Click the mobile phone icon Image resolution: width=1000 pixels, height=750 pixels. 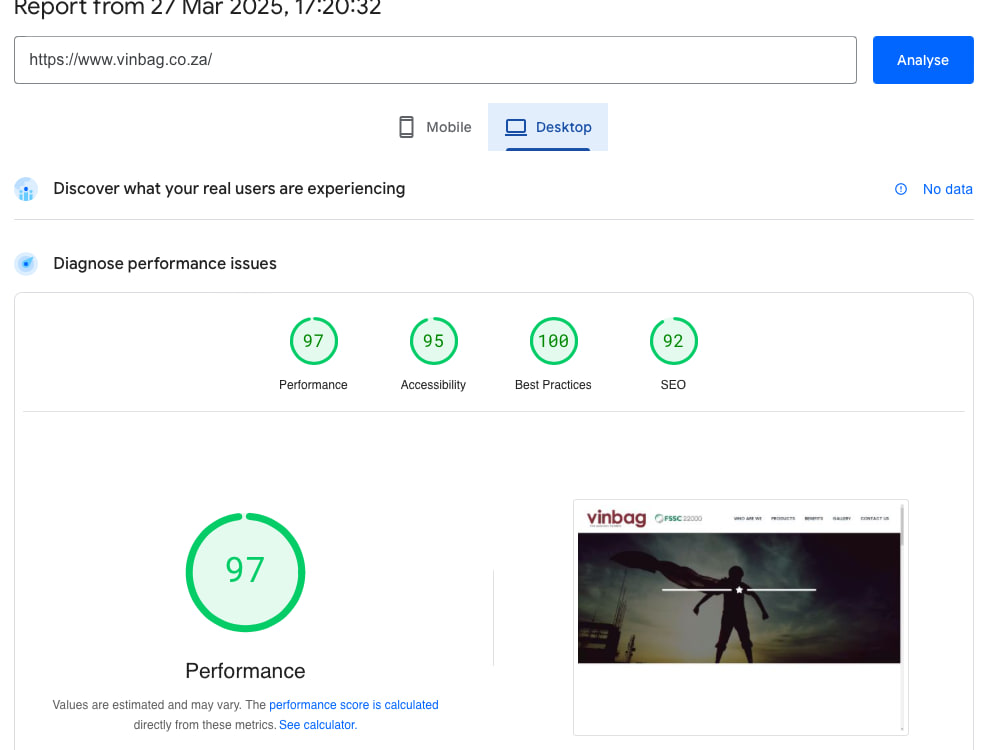tap(406, 127)
